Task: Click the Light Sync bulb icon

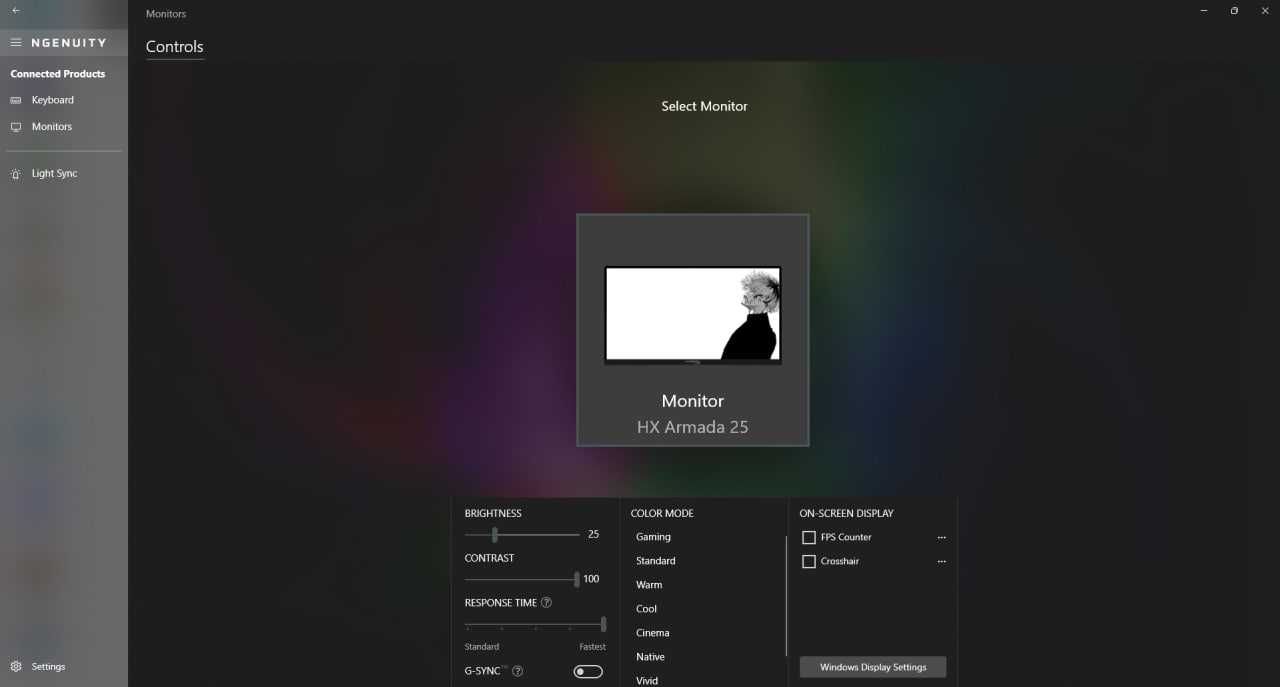Action: tap(16, 174)
